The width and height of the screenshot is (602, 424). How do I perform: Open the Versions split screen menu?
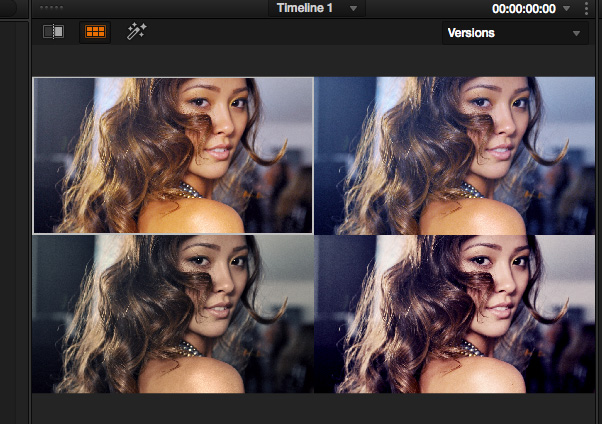505,33
